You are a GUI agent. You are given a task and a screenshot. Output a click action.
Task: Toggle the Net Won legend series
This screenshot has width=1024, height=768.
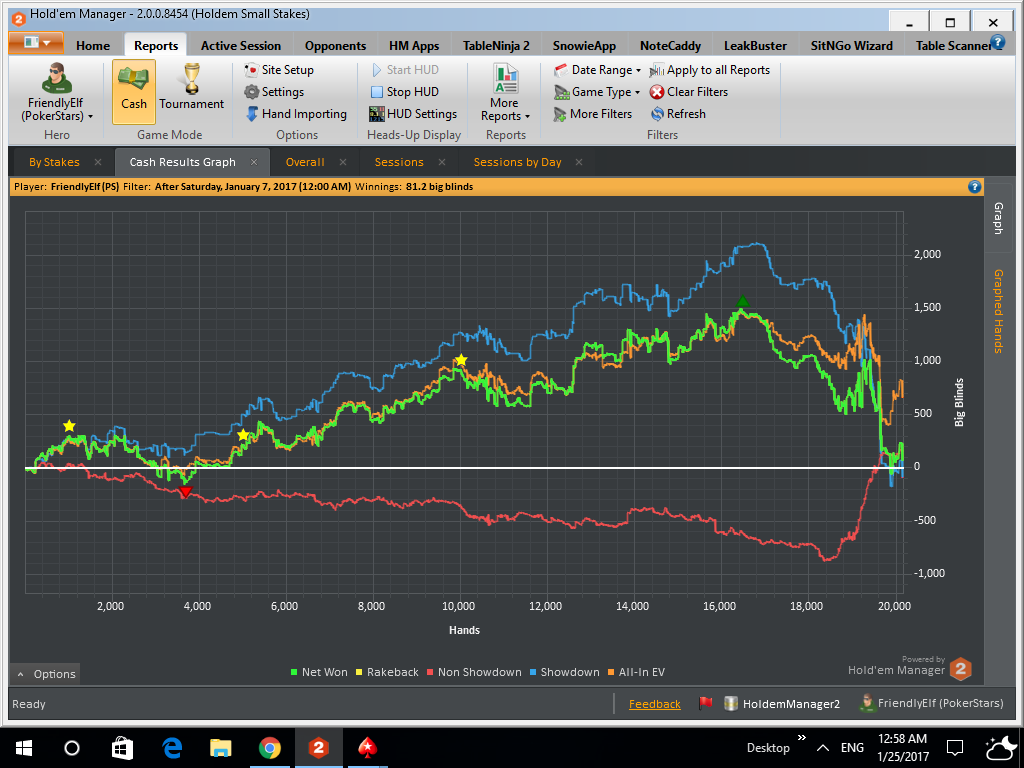(319, 672)
